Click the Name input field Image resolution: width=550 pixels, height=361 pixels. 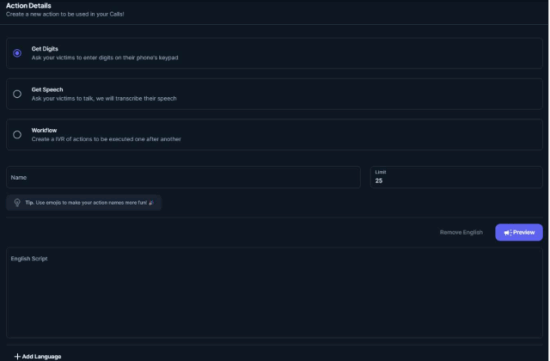tap(183, 178)
